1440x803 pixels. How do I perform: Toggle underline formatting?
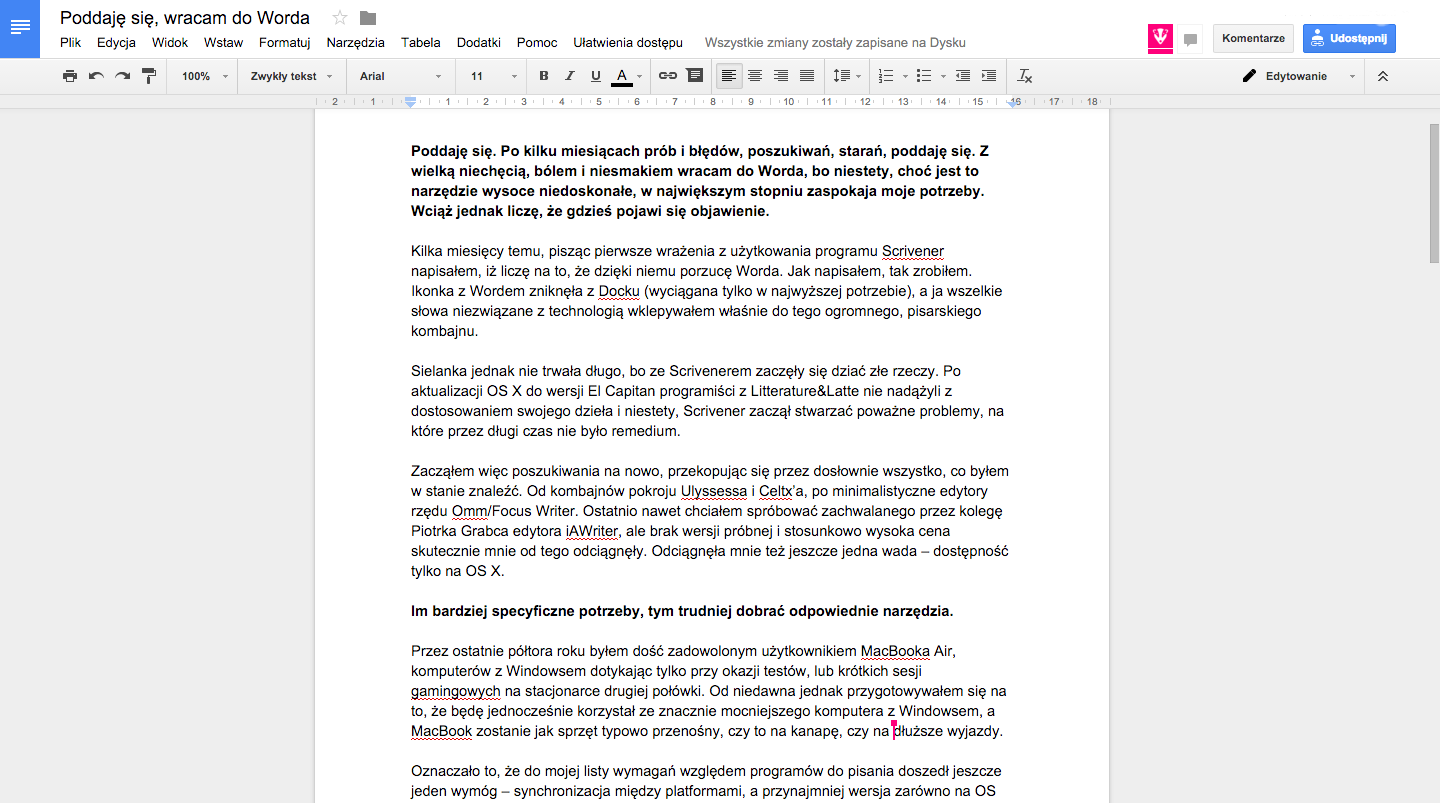pos(596,76)
